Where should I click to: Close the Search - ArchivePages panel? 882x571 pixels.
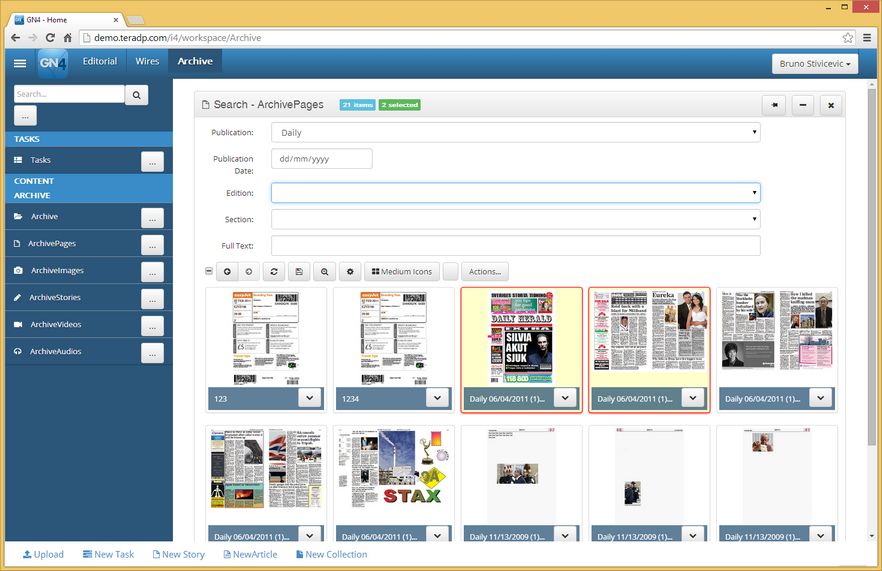pos(831,105)
